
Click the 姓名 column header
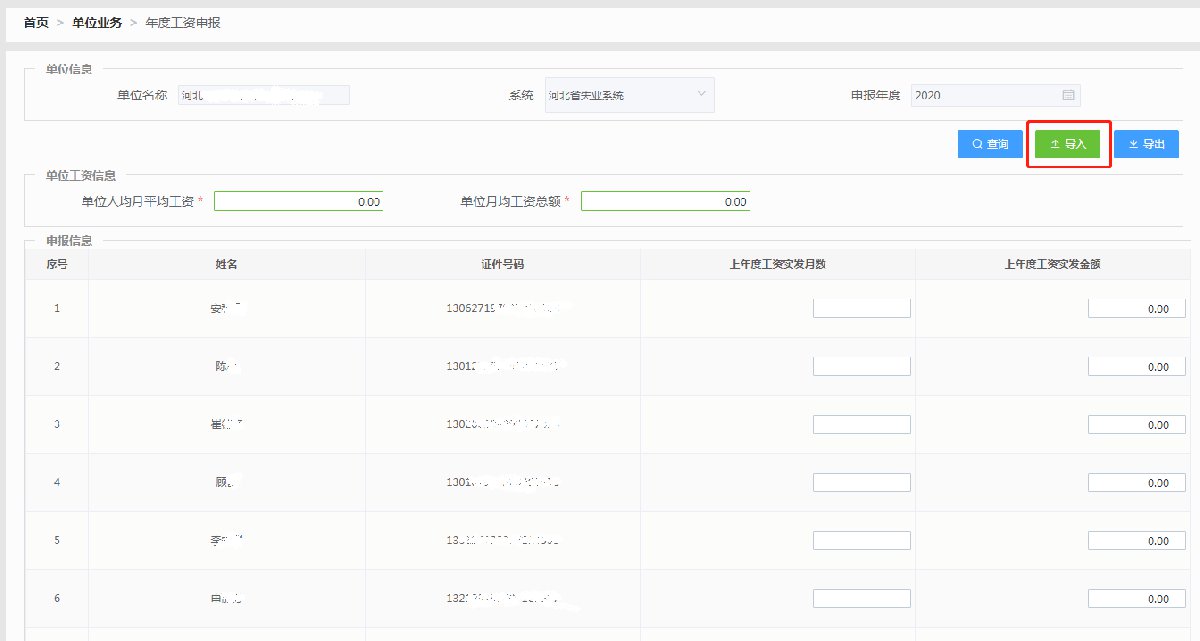(226, 264)
